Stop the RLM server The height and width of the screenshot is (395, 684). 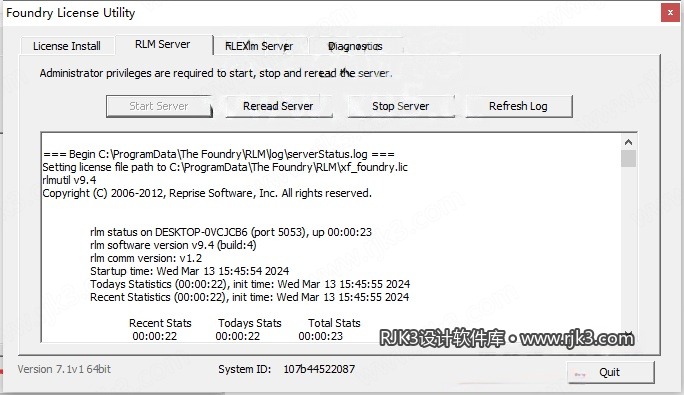pos(400,106)
